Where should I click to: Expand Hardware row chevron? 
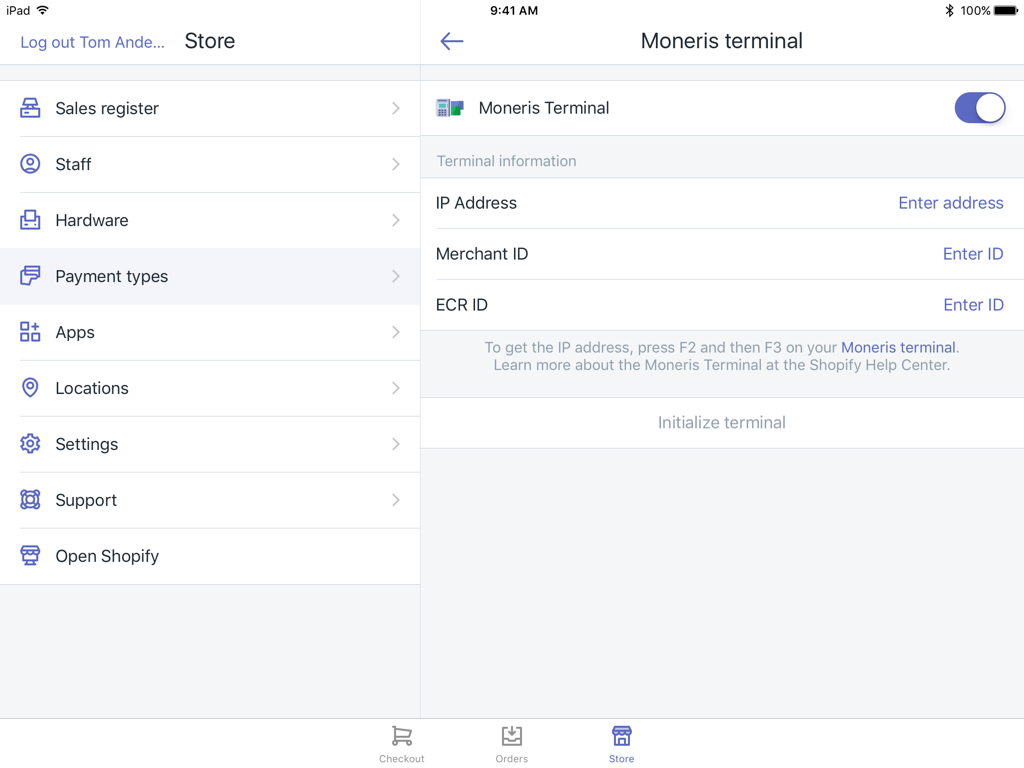(x=396, y=220)
